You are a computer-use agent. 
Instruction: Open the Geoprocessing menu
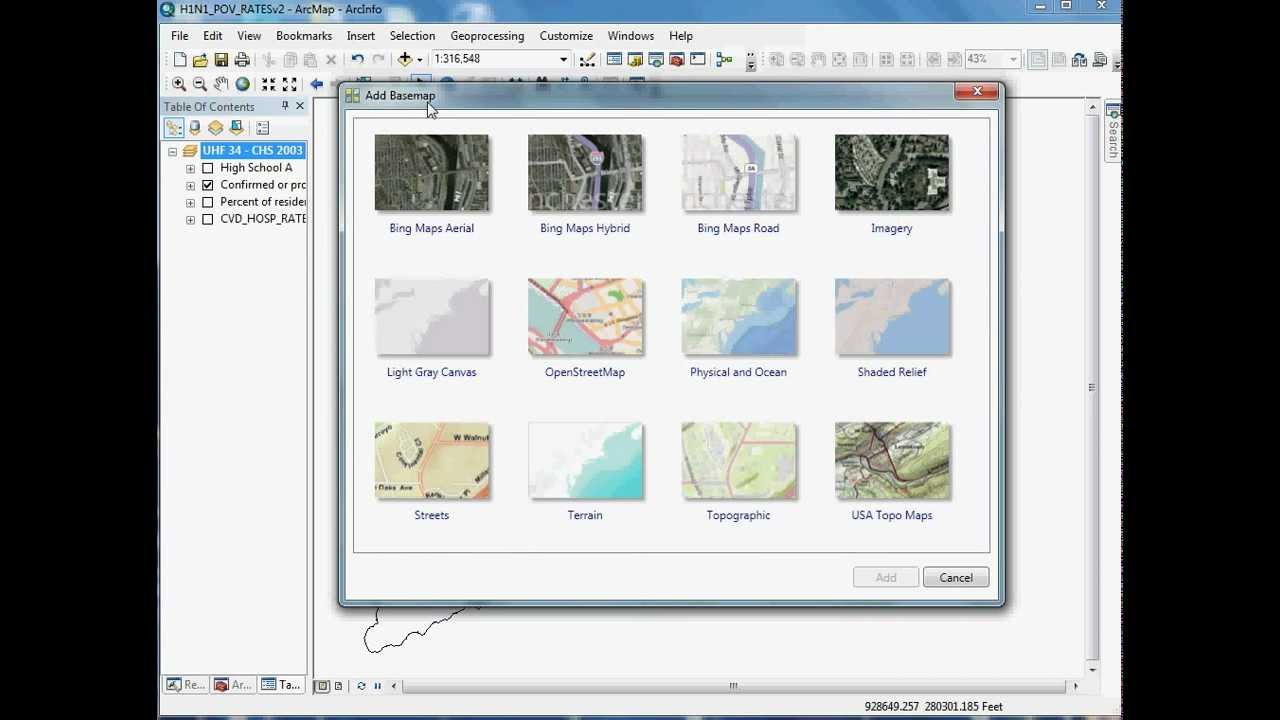pos(487,36)
